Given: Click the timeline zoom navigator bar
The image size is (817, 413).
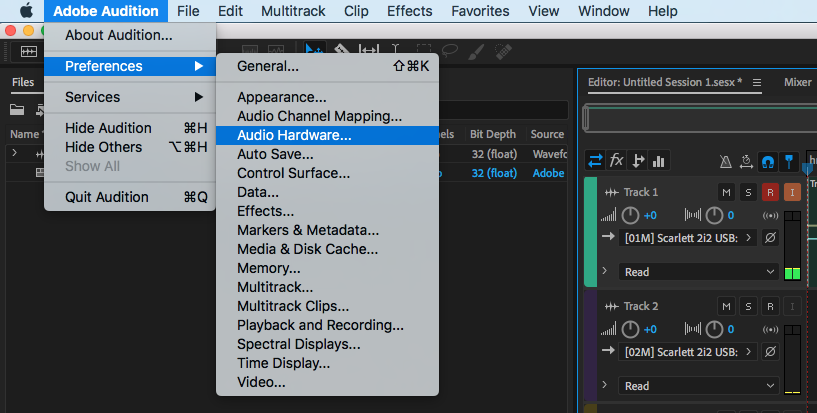Looking at the screenshot, I should 698,118.
